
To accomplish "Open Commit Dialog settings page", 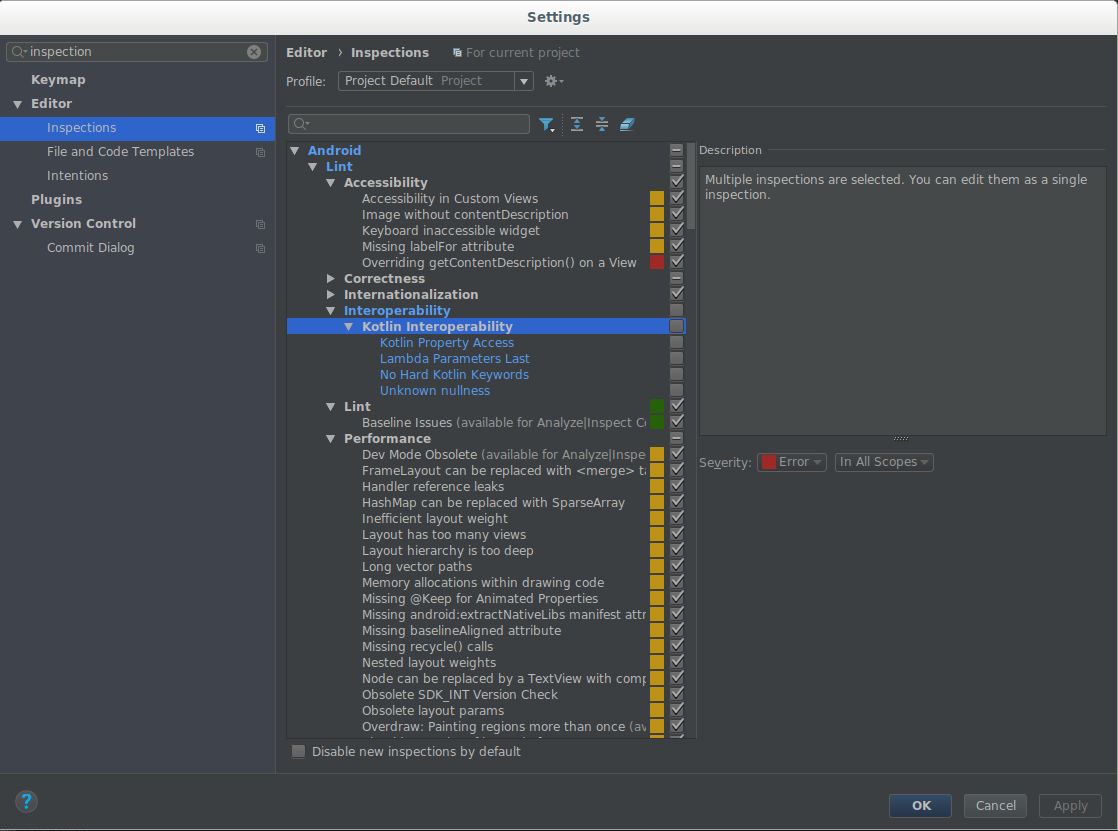I will click(91, 248).
